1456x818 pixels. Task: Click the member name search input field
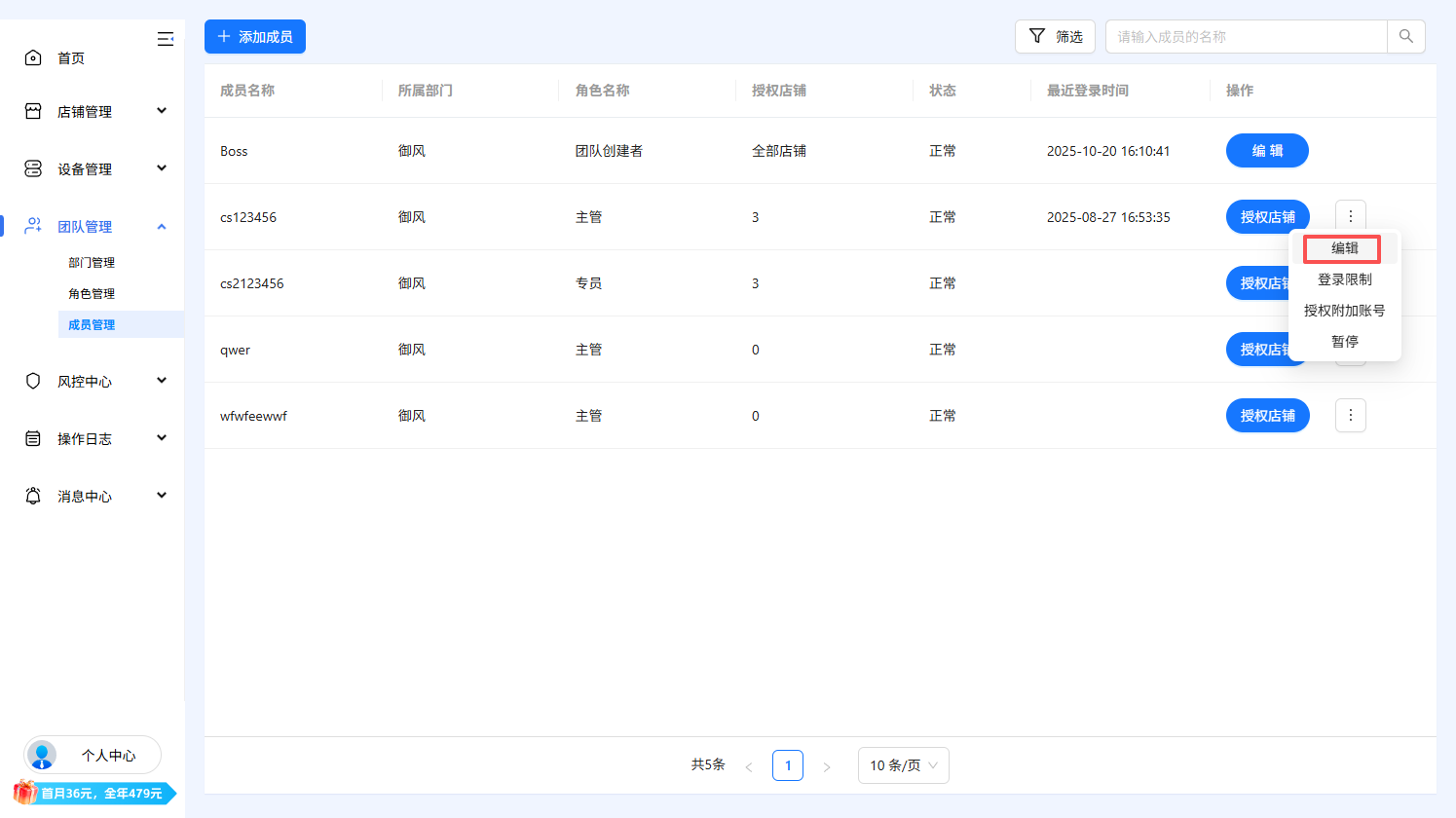(x=1247, y=36)
